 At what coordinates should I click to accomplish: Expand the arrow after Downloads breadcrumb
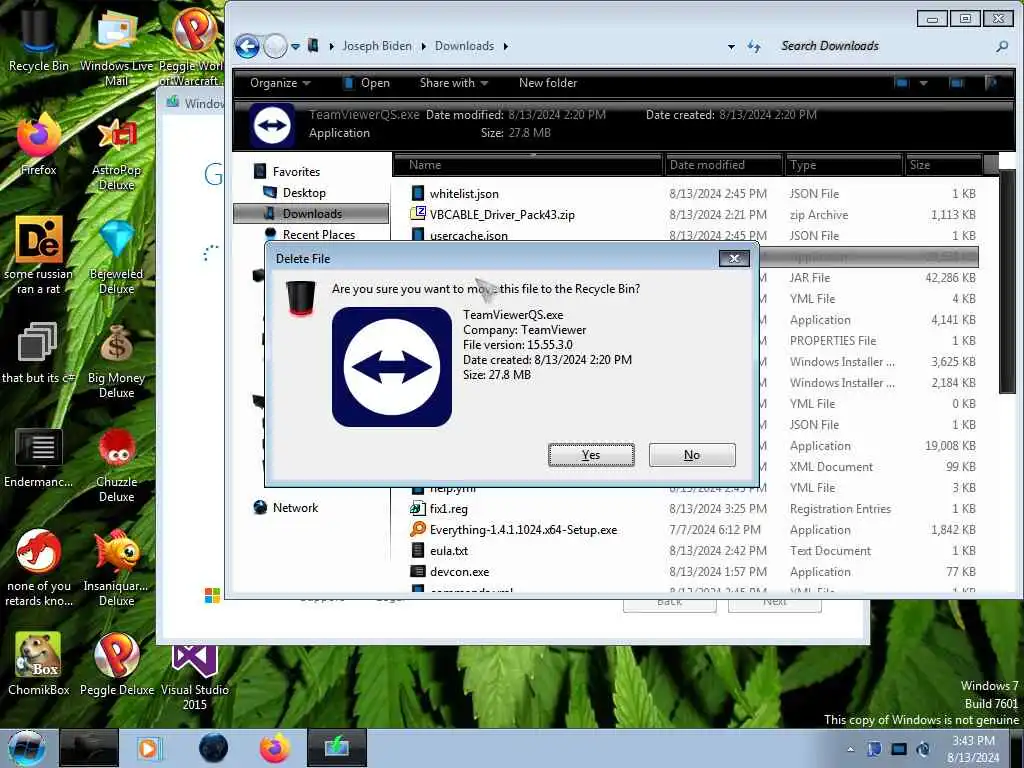pyautogui.click(x=505, y=46)
